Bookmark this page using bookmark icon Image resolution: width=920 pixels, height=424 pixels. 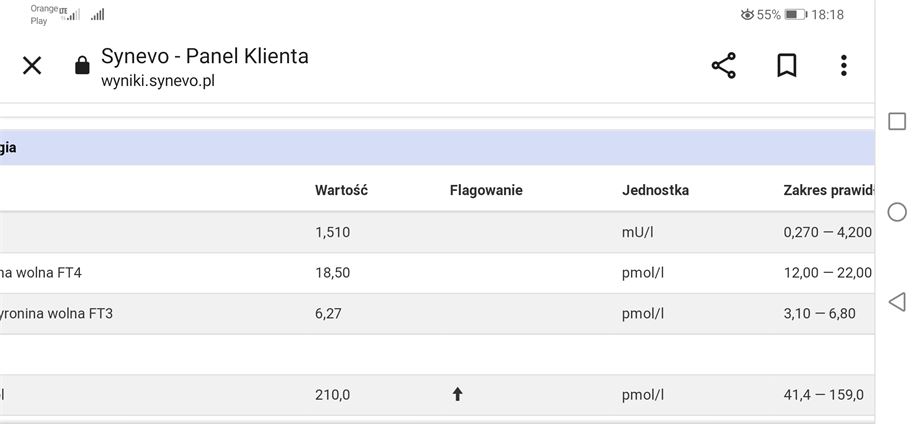coord(786,65)
